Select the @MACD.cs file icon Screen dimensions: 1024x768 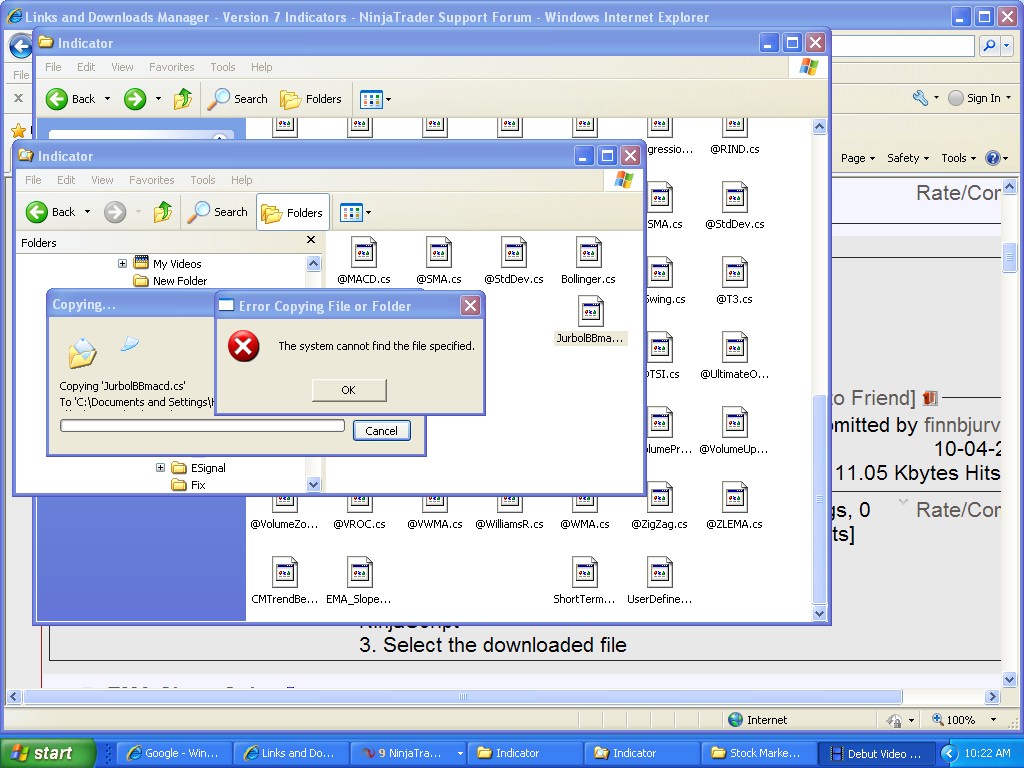point(364,261)
